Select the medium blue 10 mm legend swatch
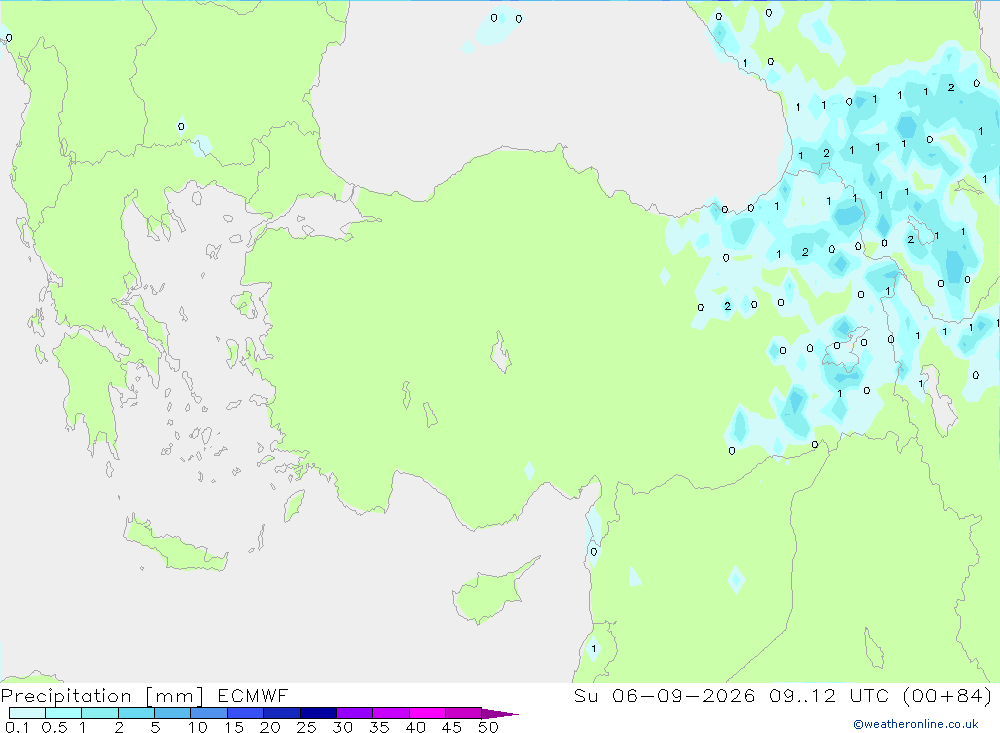The image size is (1000, 733). [x=209, y=713]
